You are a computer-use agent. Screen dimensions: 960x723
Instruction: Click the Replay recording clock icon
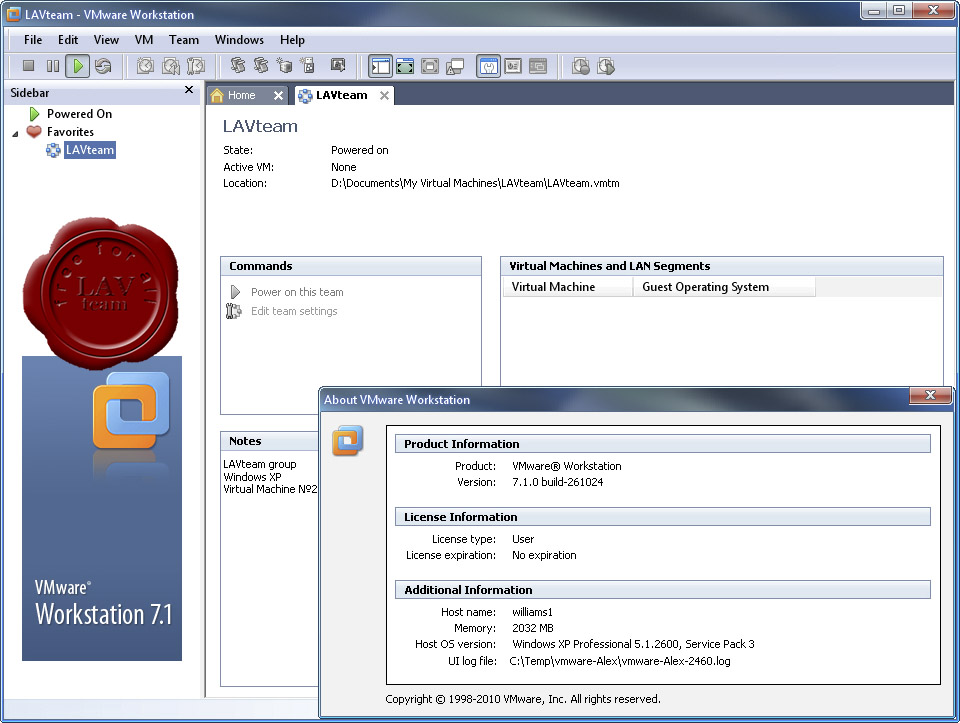pos(606,66)
